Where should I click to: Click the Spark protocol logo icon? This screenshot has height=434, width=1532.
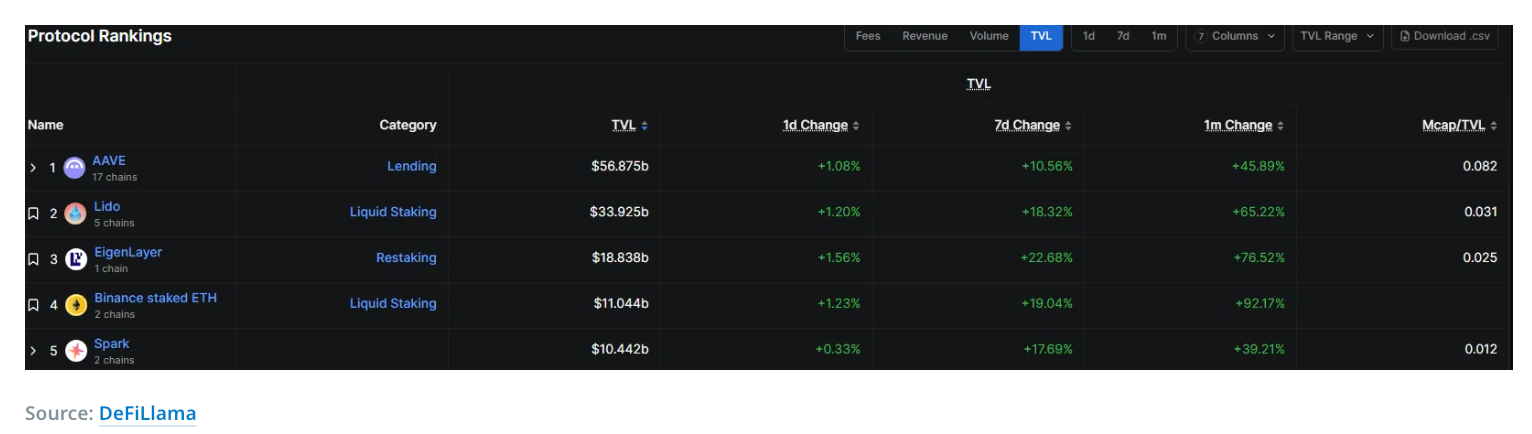76,351
